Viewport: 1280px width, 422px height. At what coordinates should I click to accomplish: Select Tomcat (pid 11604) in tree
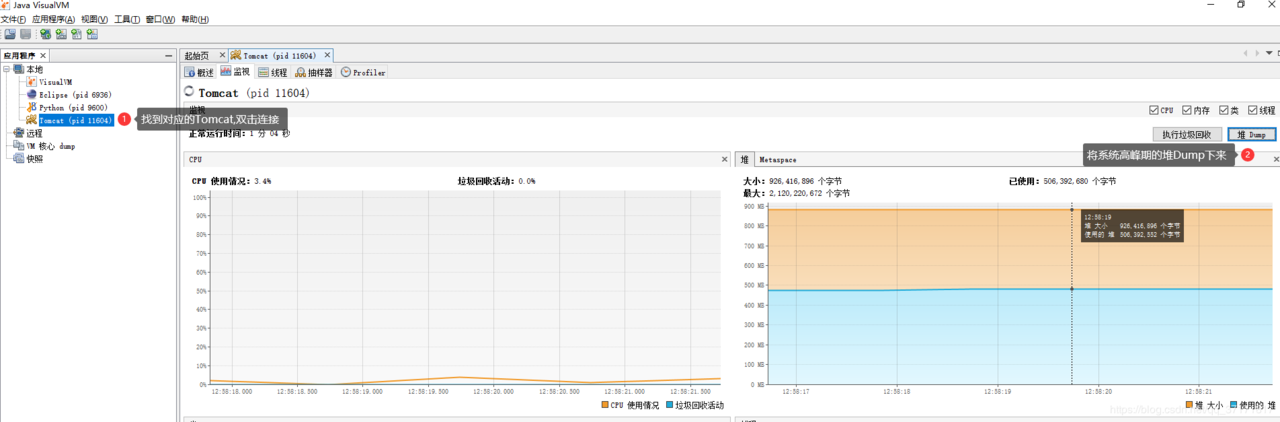(x=75, y=120)
